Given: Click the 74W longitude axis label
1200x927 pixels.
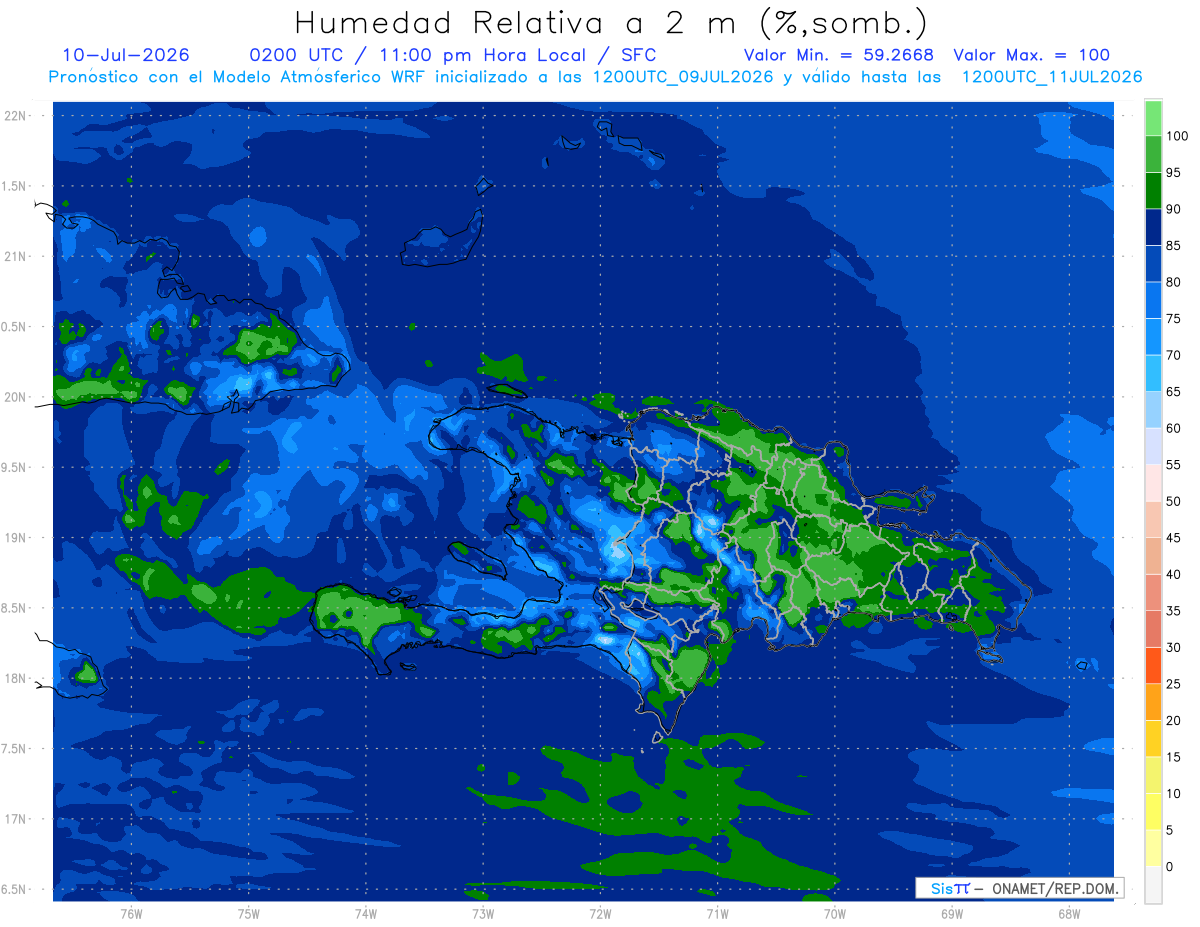Looking at the screenshot, I should coord(366,913).
